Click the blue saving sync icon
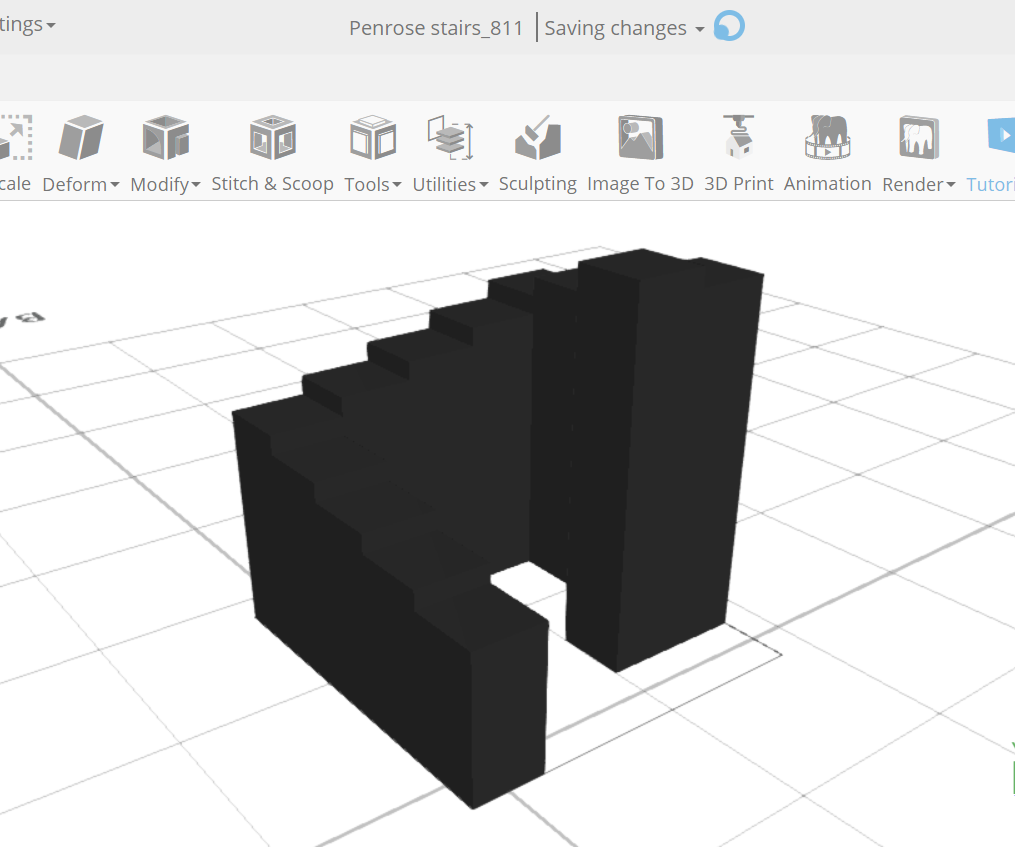1015x847 pixels. click(x=728, y=27)
